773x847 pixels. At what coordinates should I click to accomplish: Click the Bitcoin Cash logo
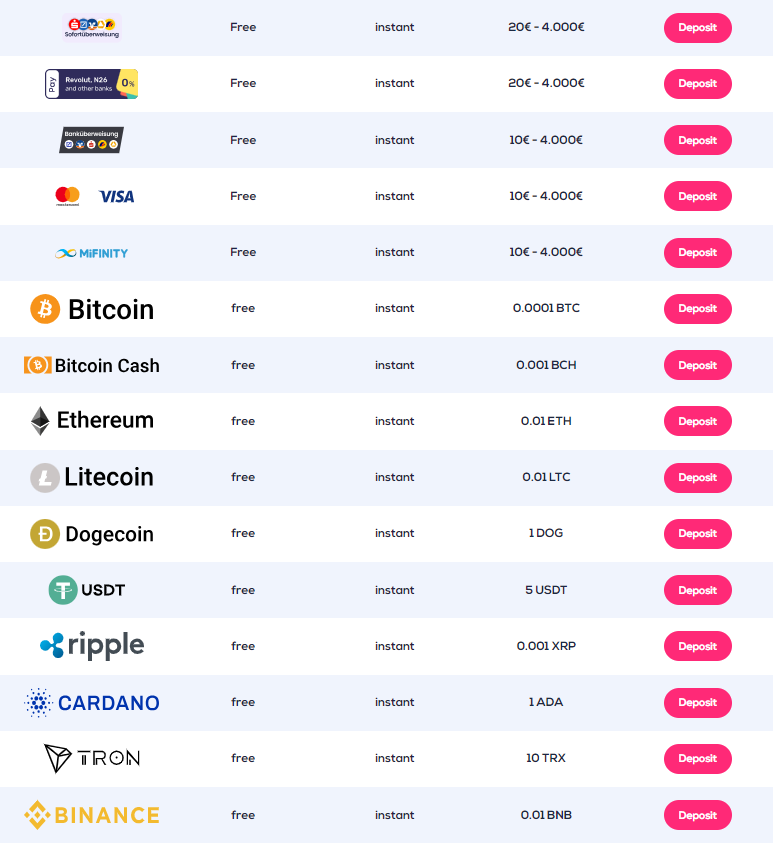click(92, 365)
